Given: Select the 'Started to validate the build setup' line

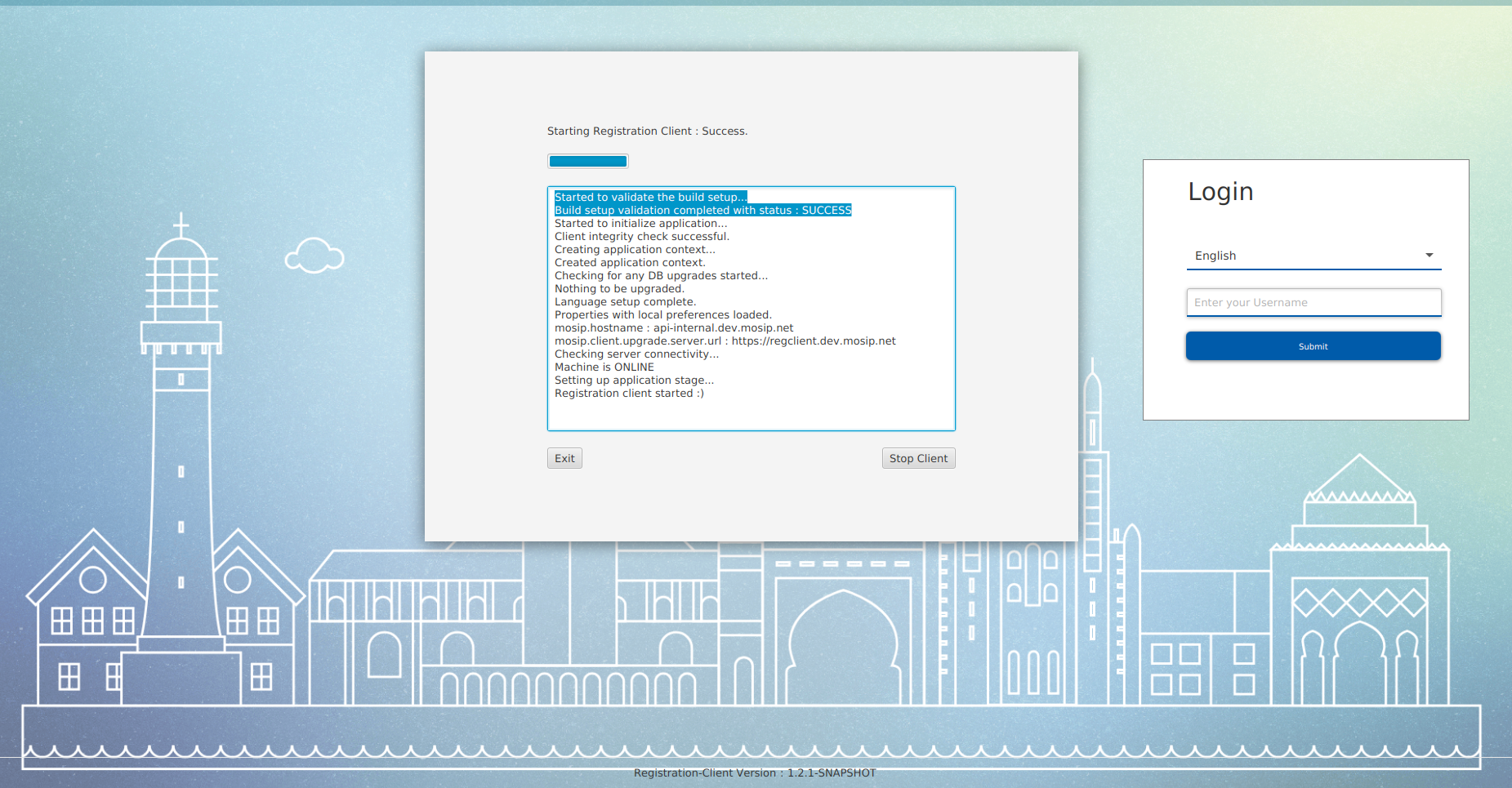Looking at the screenshot, I should (x=650, y=197).
